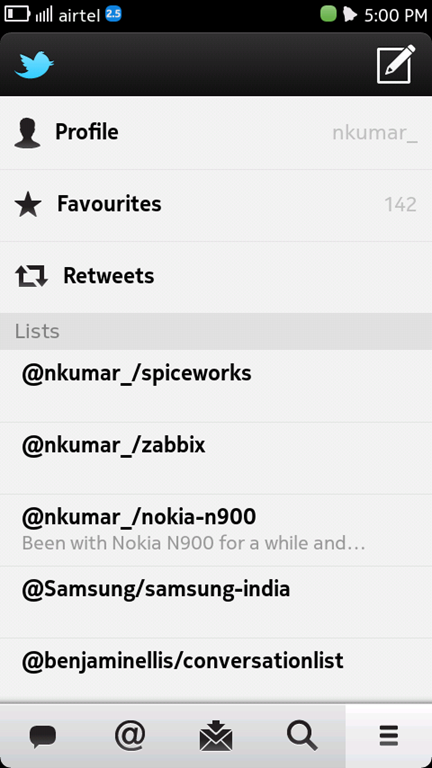Open the @nkumar_/nokia-n900 list
Viewport: 432px width, 768px height.
click(216, 530)
